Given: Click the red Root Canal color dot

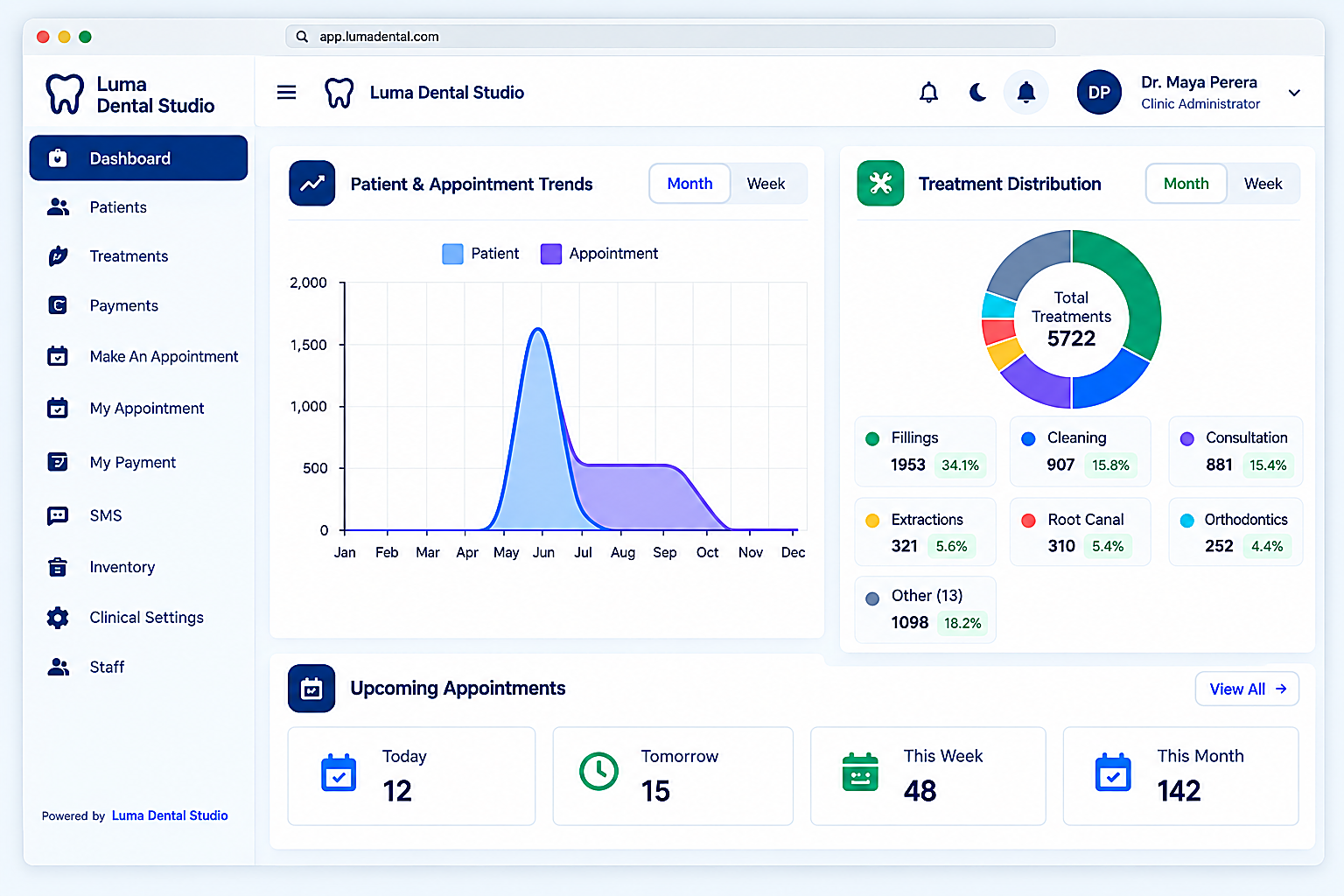Looking at the screenshot, I should [x=1029, y=521].
